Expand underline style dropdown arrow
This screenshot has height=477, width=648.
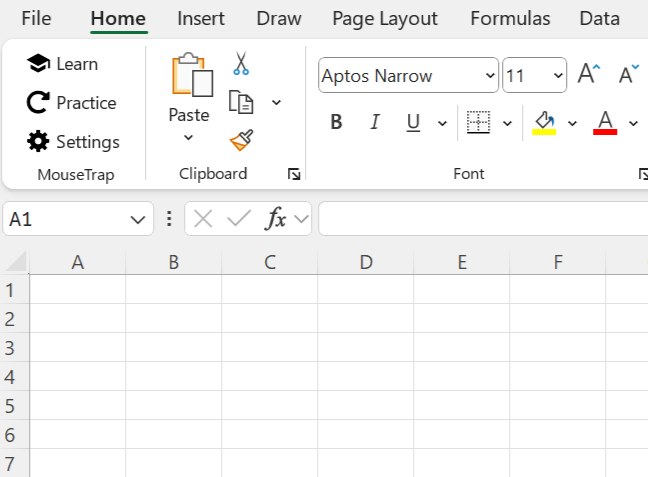pos(442,123)
